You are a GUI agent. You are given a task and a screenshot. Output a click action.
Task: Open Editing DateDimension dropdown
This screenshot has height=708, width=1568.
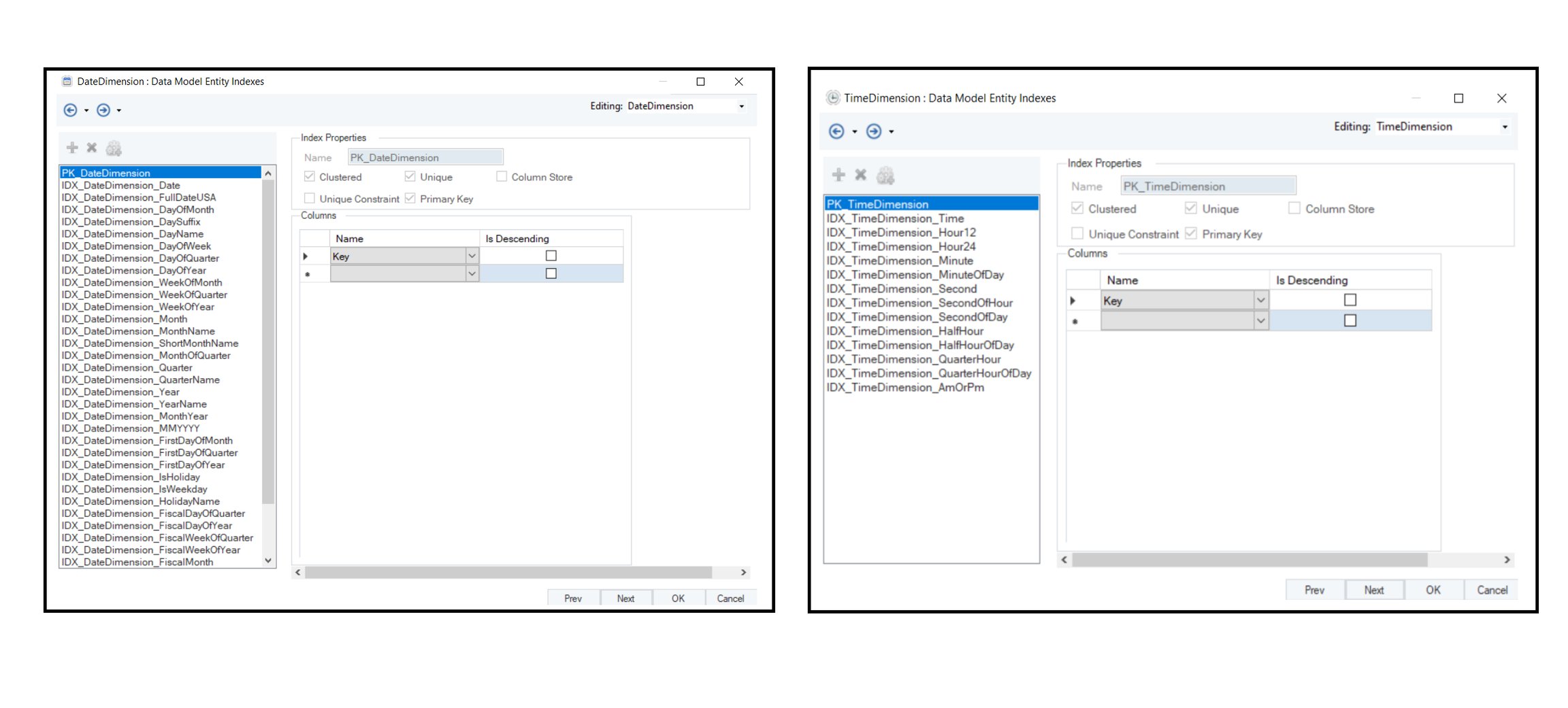(741, 106)
